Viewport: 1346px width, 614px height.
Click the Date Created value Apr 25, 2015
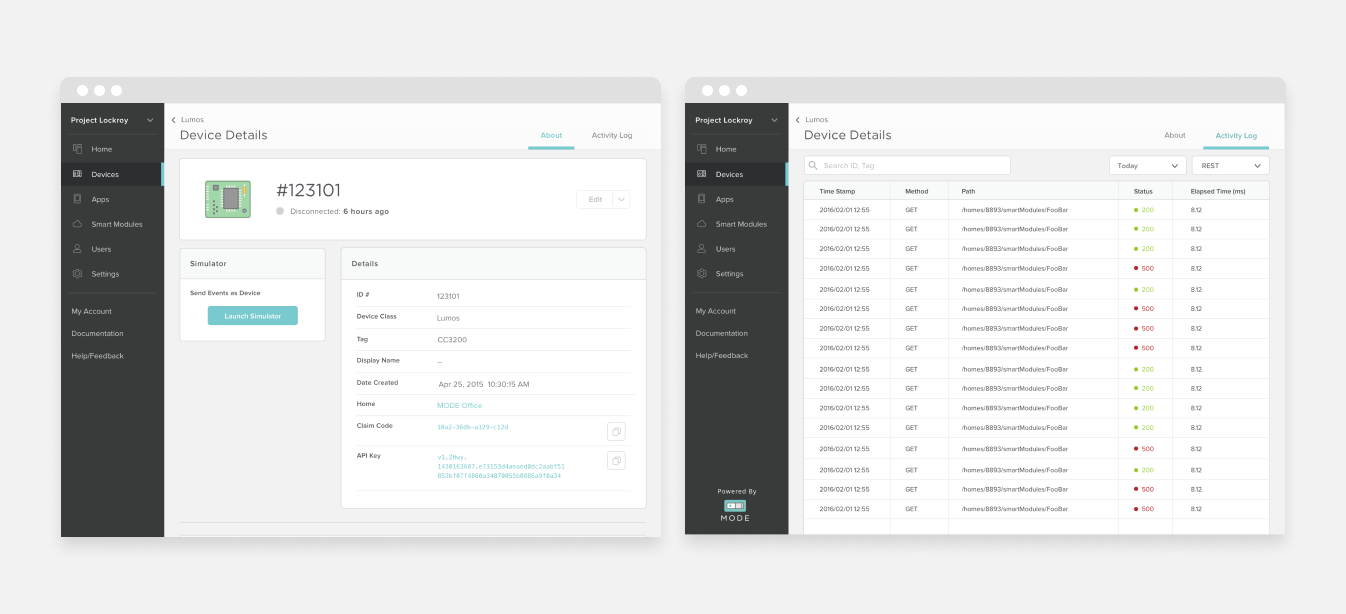click(x=484, y=384)
